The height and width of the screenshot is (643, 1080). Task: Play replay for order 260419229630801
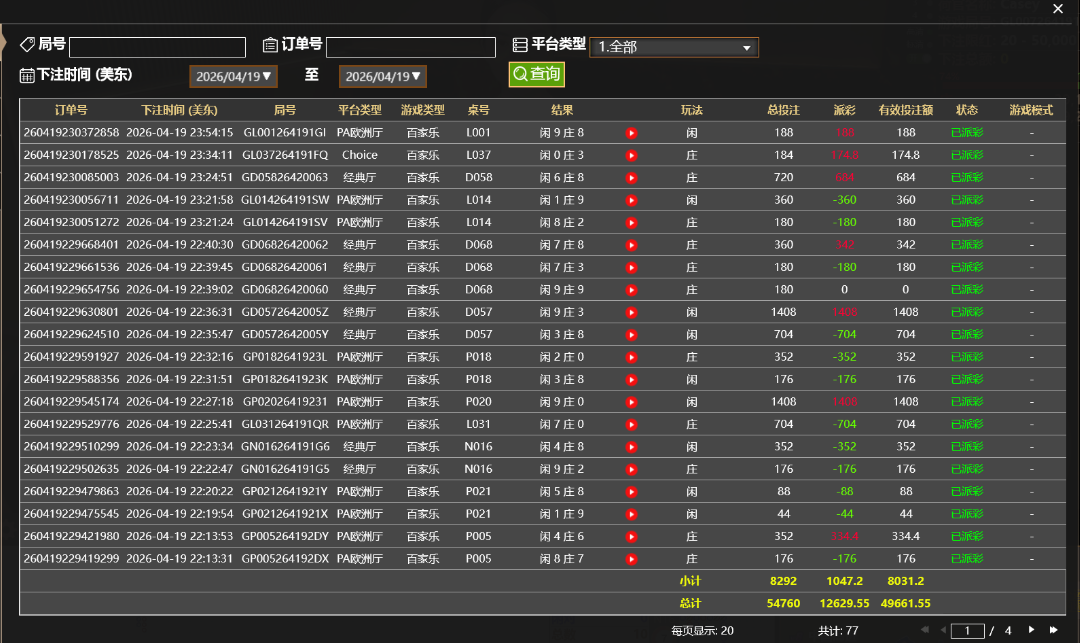[x=631, y=312]
